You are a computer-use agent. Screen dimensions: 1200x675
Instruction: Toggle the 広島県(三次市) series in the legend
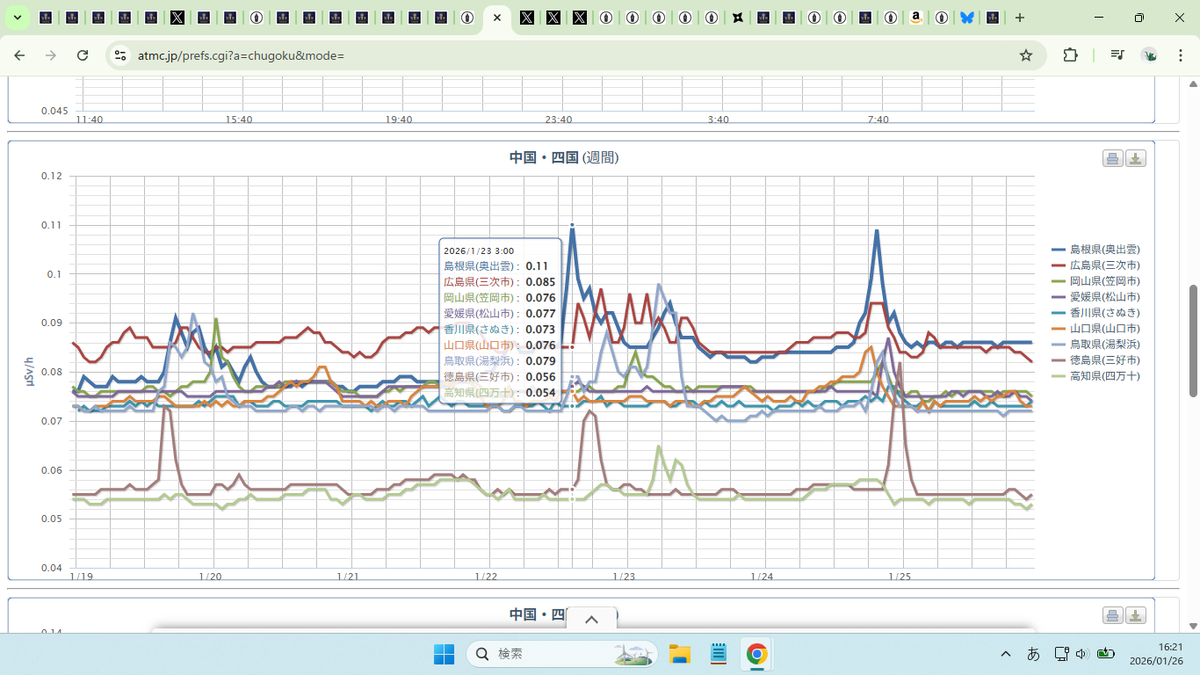(x=1096, y=265)
